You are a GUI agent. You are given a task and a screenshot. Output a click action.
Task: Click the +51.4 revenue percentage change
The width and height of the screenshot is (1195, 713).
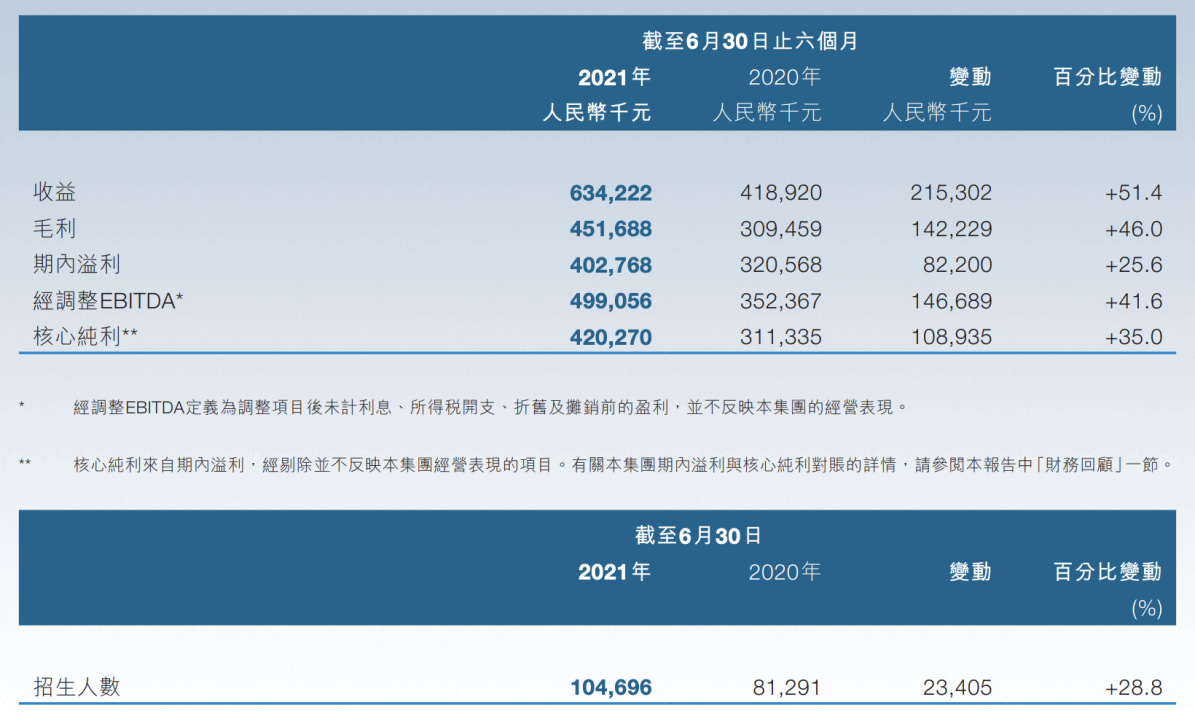click(1133, 193)
